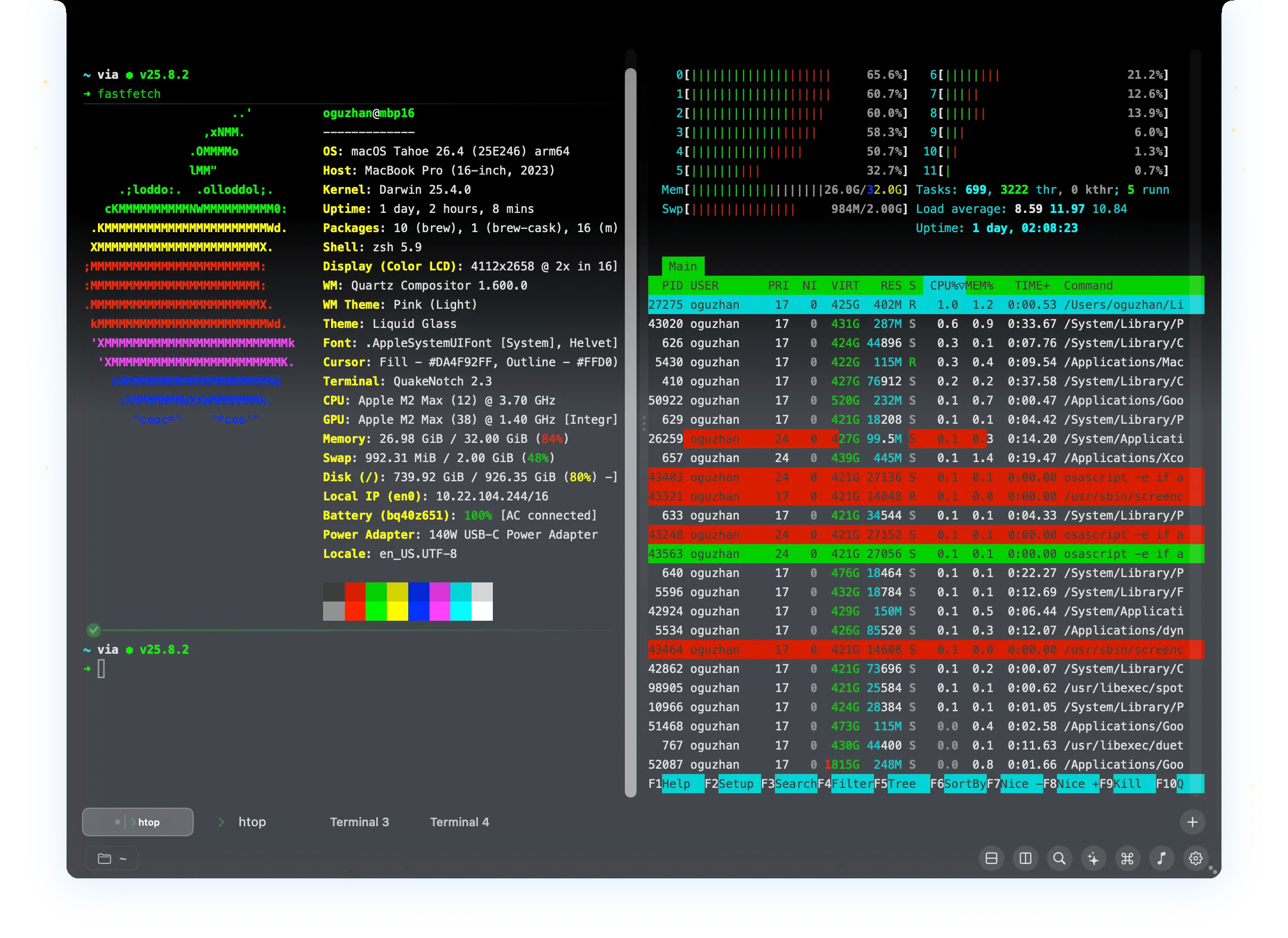Open settings with the gear icon

[1195, 858]
